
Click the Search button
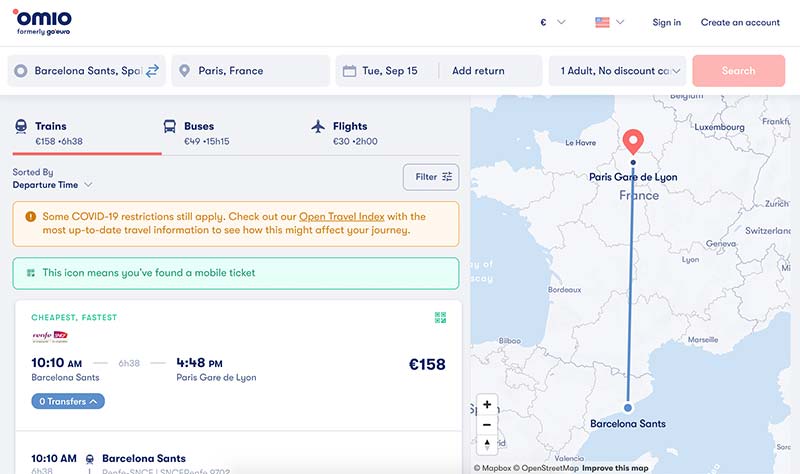click(738, 71)
